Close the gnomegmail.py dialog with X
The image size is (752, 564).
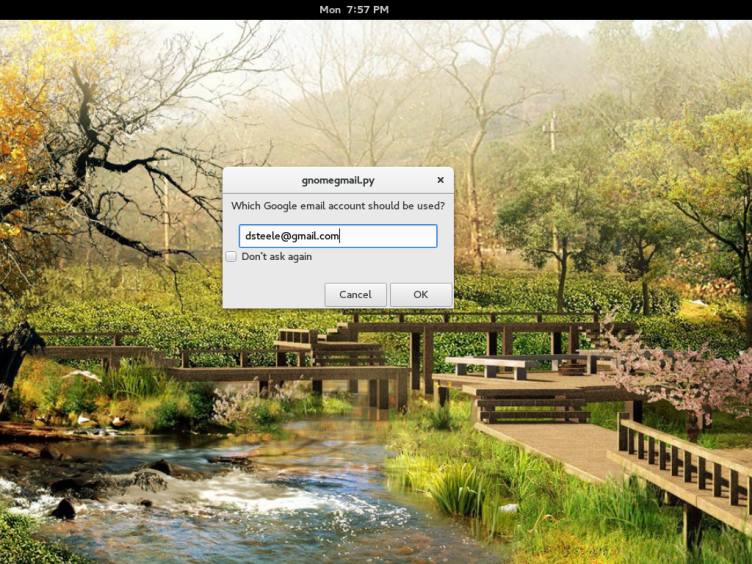click(x=440, y=180)
